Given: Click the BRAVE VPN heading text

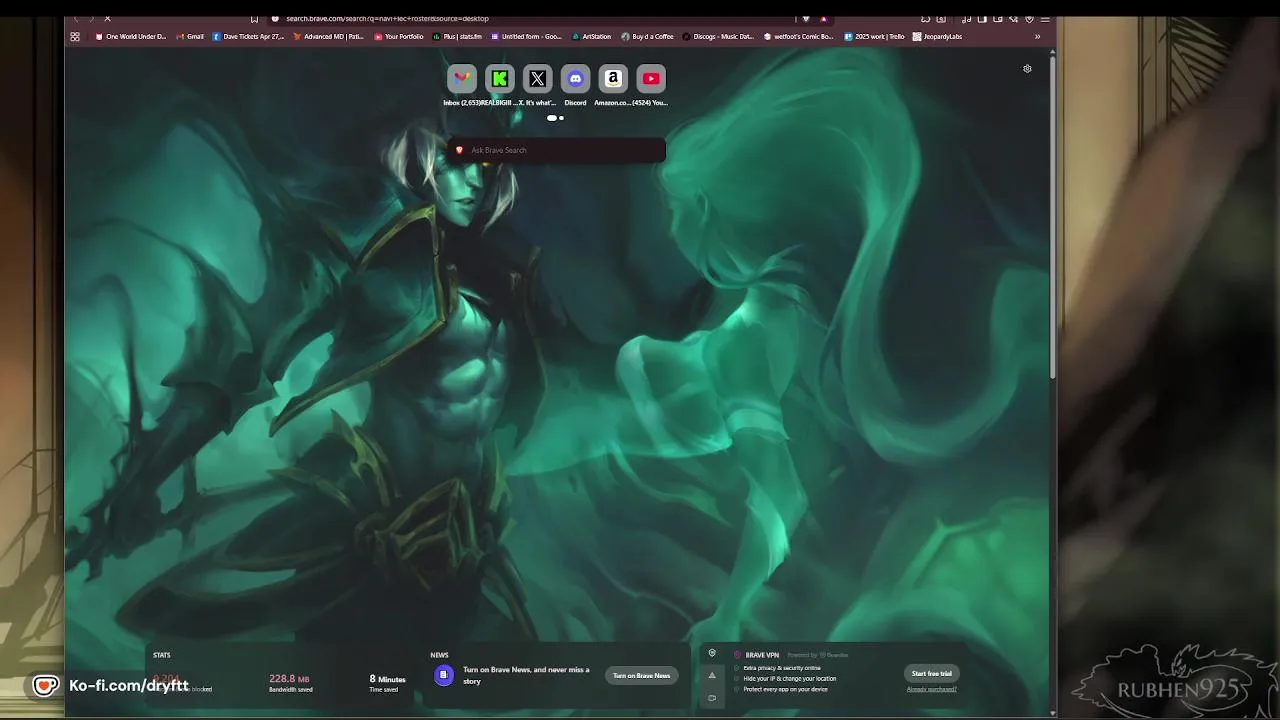Looking at the screenshot, I should [762, 655].
